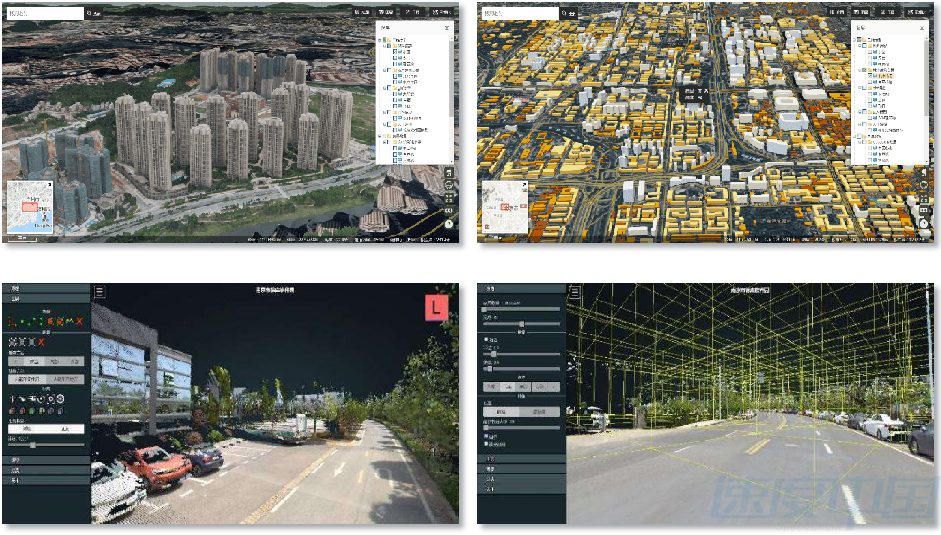Click the red L badge in parking lot view
Viewport: 941px width, 535px height.
click(x=436, y=308)
